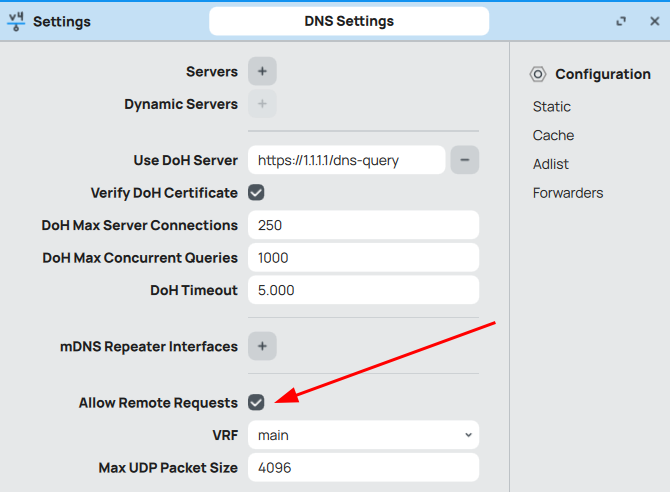Viewport: 670px width, 492px height.
Task: Open the Forwarders section
Action: 568,193
